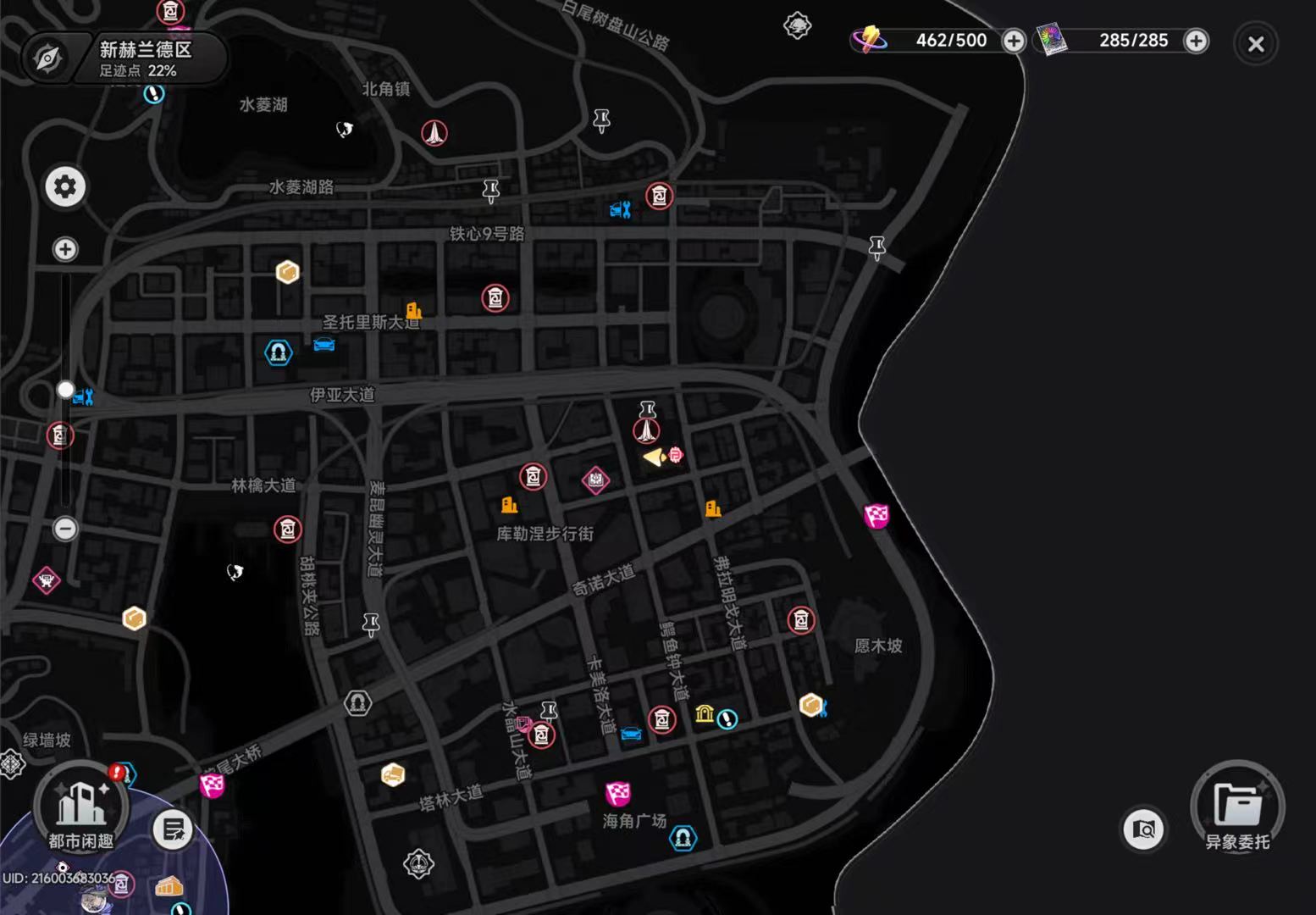Select the blue hexagon gate under 海角广场
Viewport: 1316px width, 915px height.
[683, 839]
